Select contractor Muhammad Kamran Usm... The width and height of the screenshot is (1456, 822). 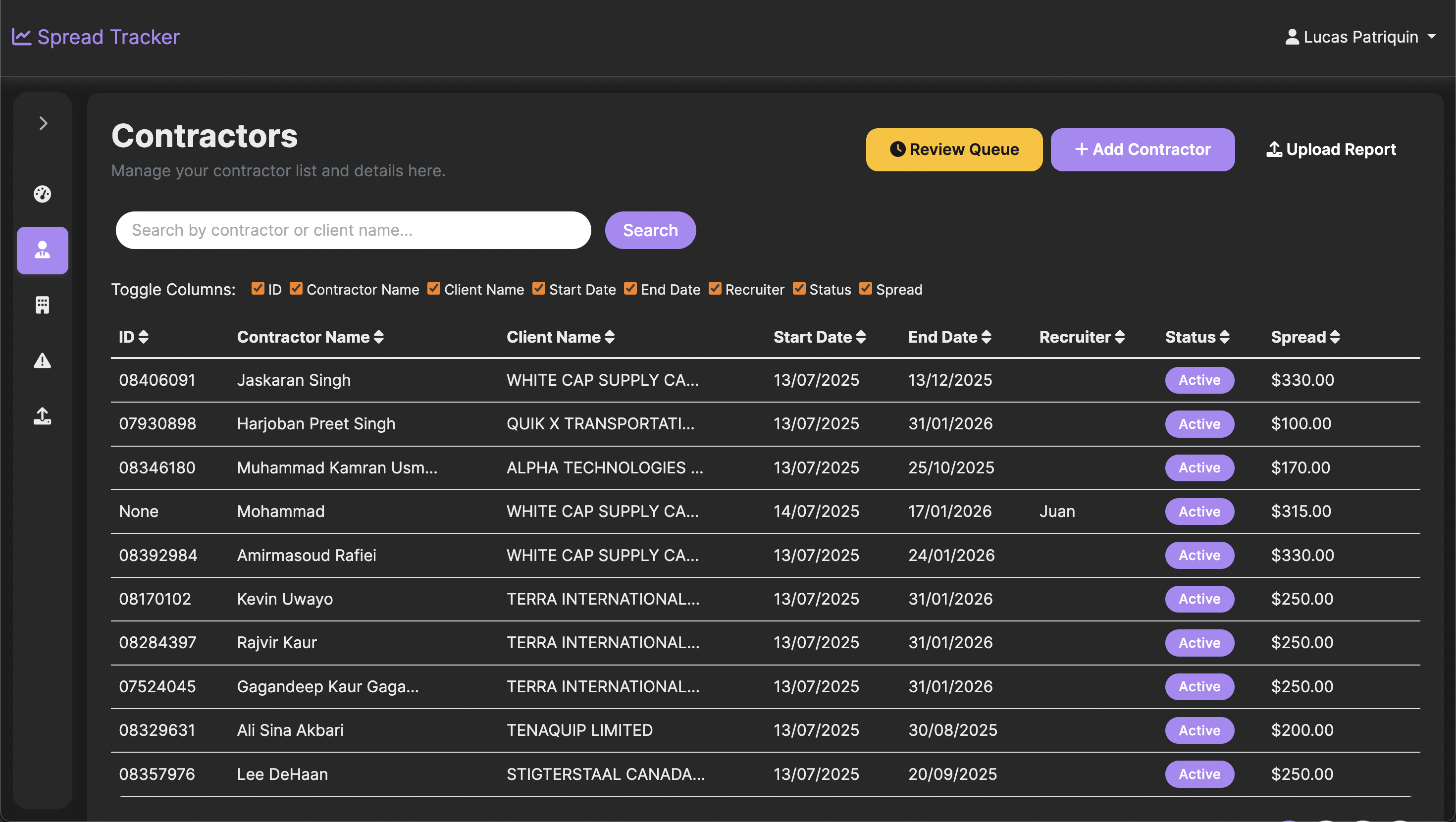point(337,467)
